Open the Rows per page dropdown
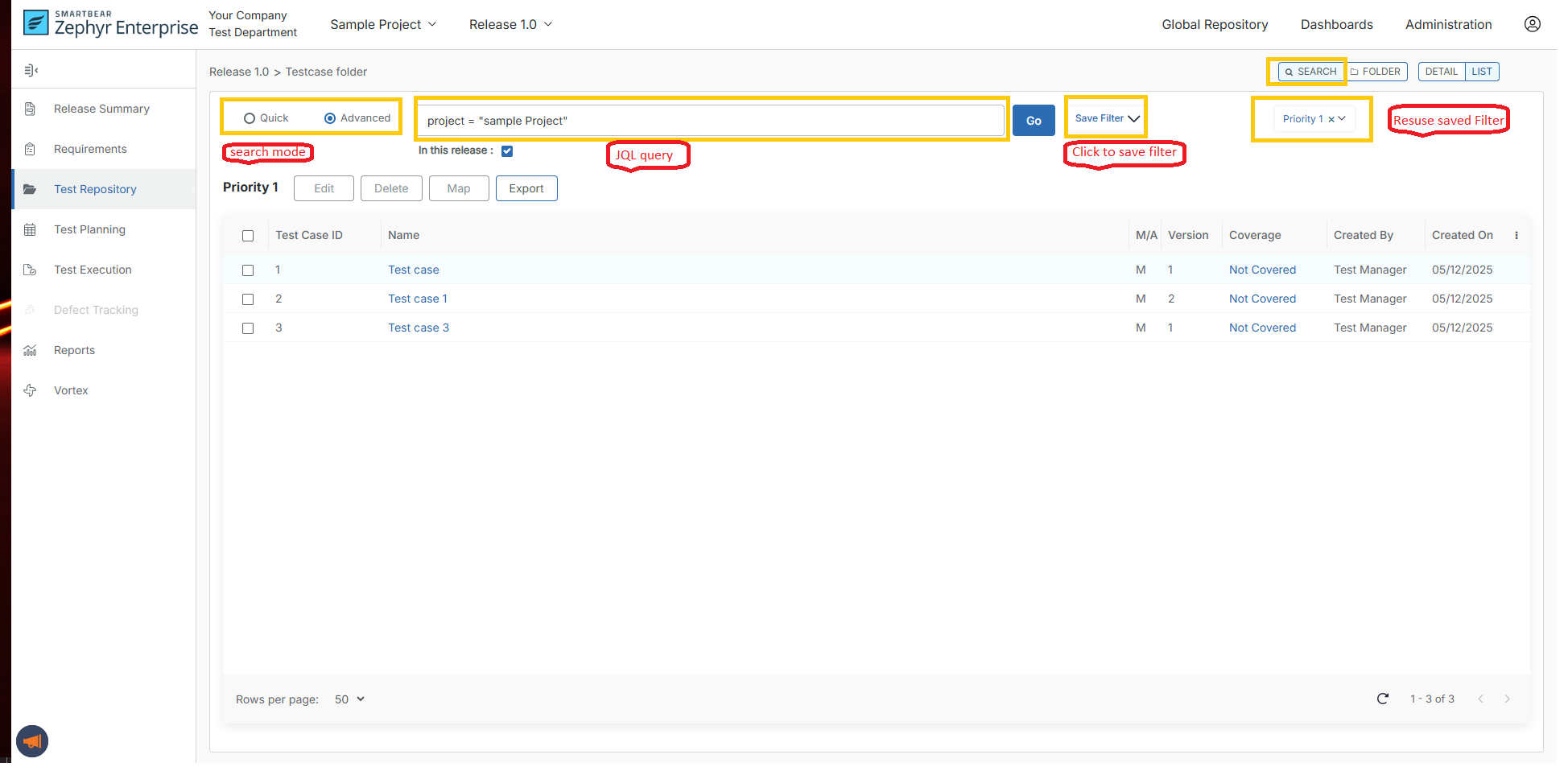Viewport: 1568px width, 771px height. (349, 699)
